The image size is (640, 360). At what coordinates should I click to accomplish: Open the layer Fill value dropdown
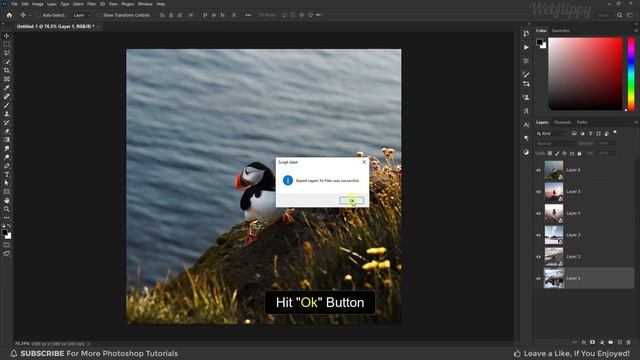coord(606,153)
